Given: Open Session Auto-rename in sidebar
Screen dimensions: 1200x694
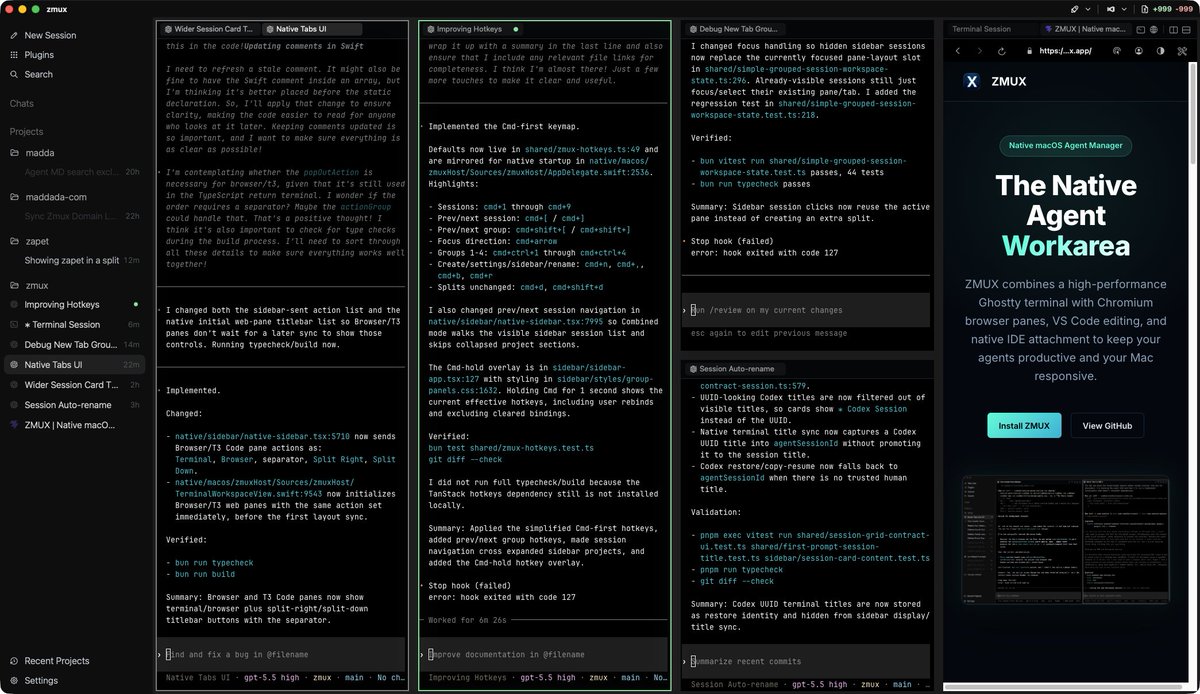Looking at the screenshot, I should (x=75, y=404).
